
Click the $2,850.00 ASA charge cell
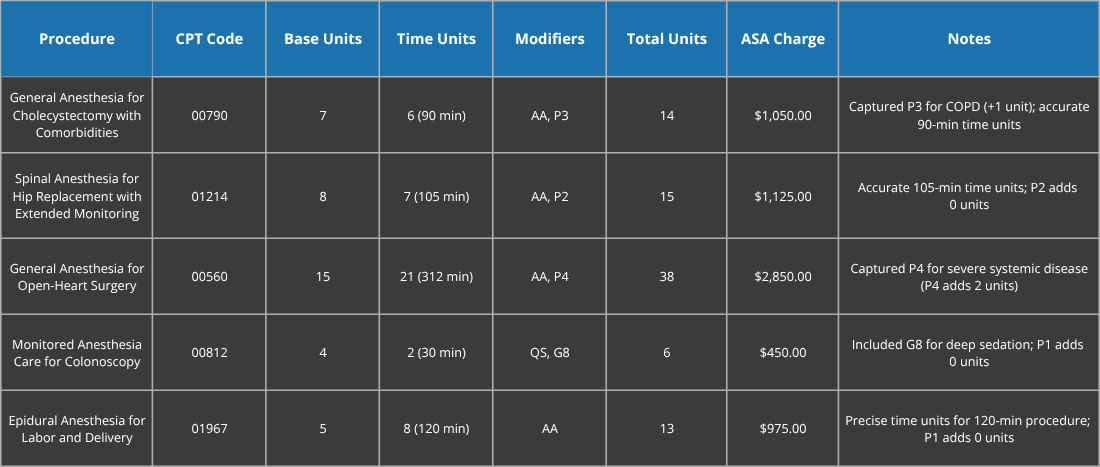point(782,277)
